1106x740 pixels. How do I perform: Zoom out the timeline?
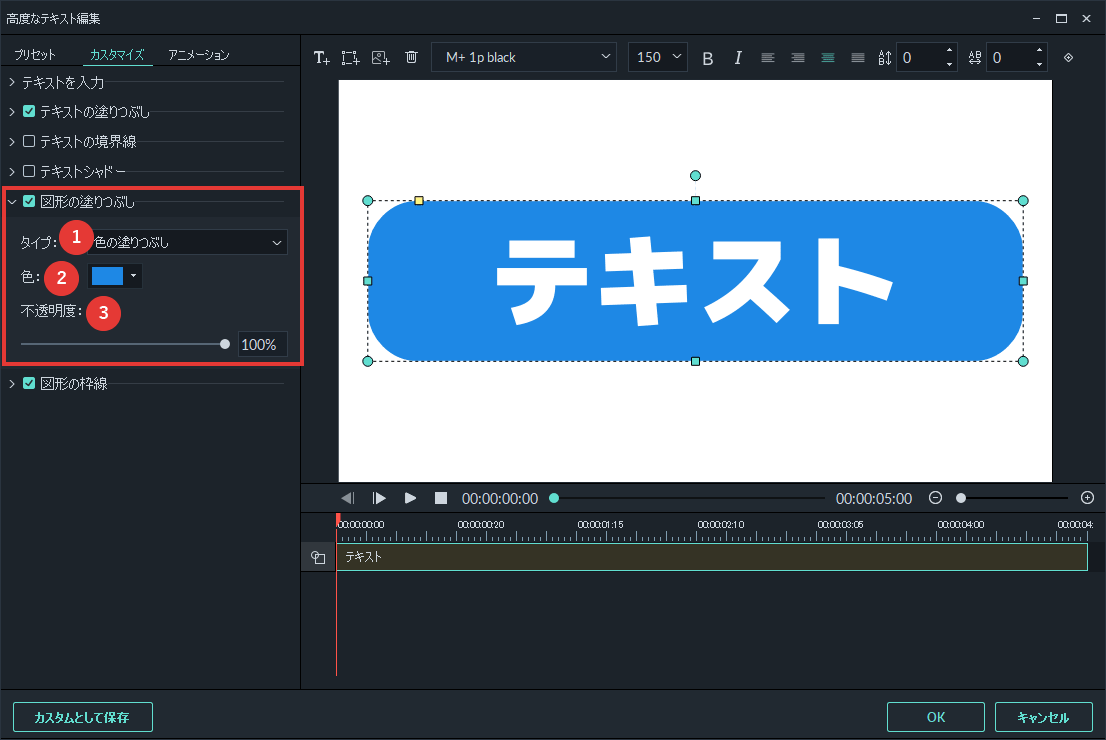coord(935,498)
